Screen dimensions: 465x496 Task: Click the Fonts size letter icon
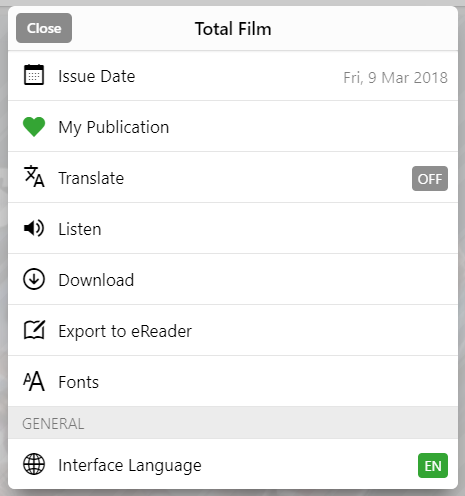(x=34, y=381)
